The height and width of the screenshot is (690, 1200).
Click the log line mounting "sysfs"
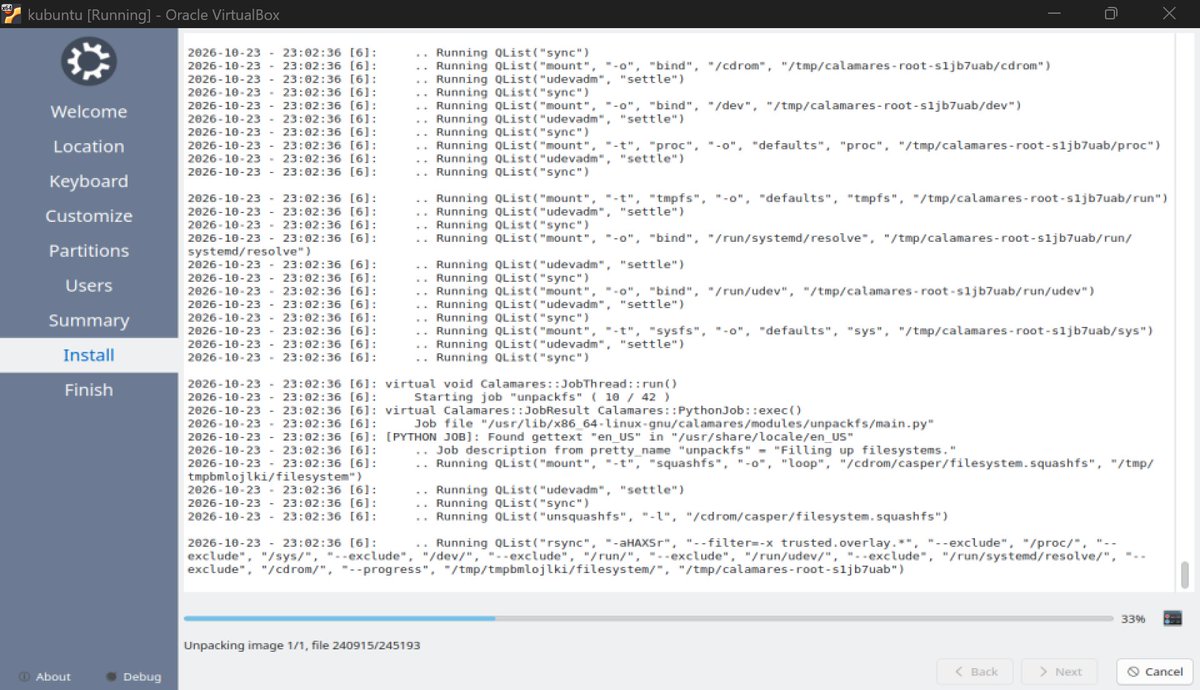[x=671, y=331]
